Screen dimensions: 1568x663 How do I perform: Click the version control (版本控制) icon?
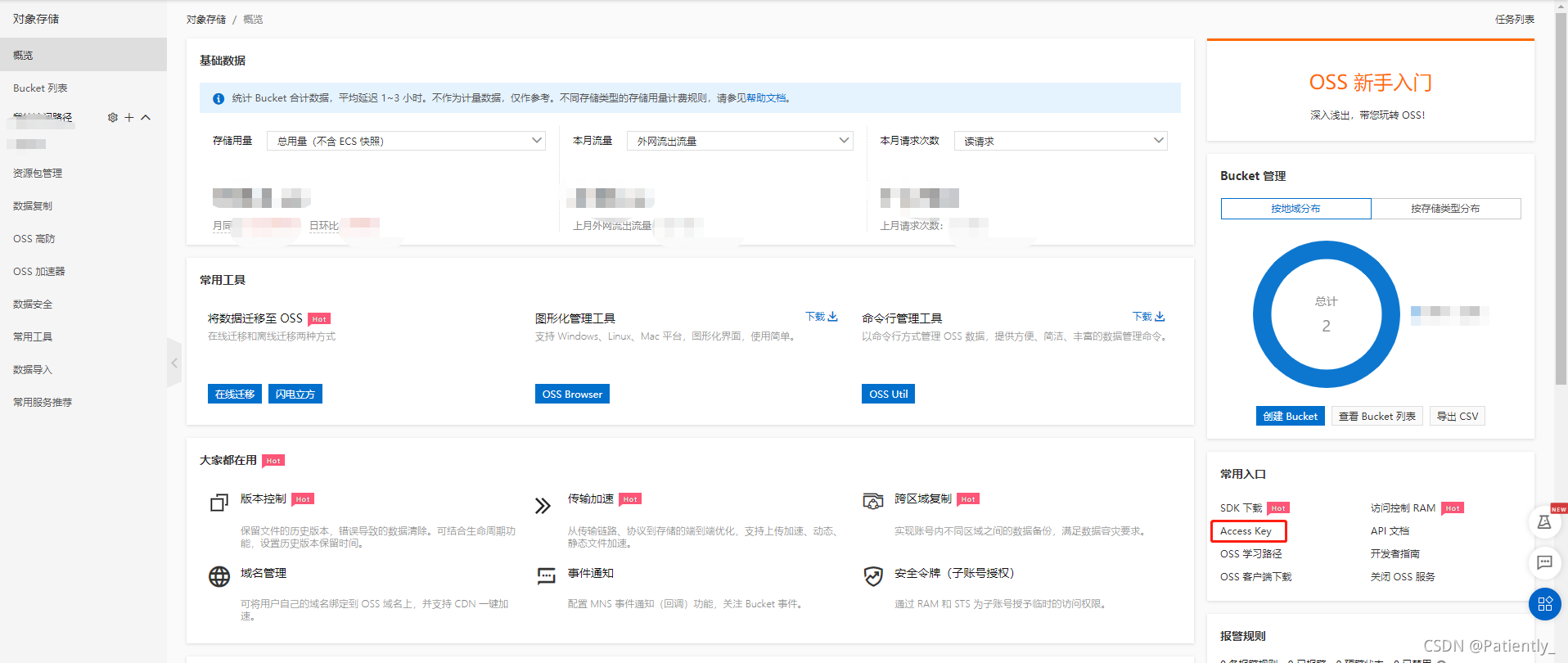219,503
